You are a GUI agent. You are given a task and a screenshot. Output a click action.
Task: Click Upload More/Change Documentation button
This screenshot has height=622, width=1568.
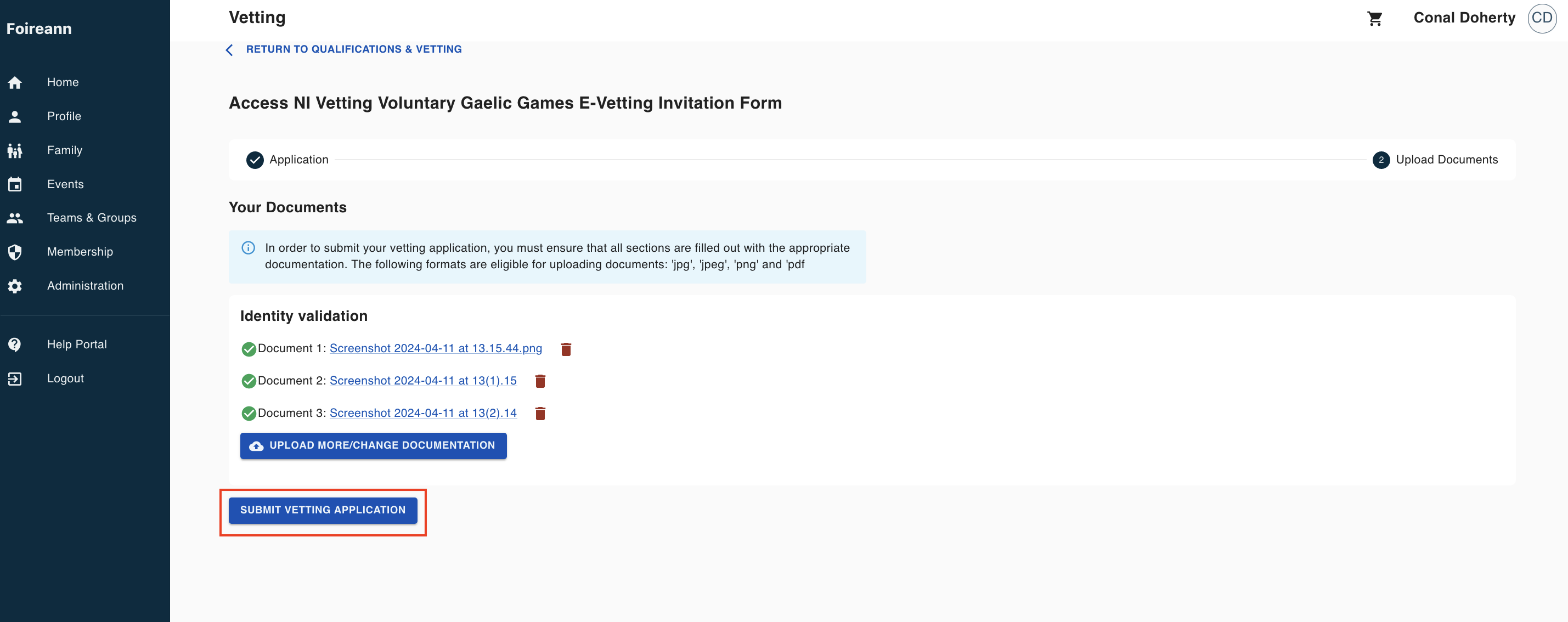373,445
